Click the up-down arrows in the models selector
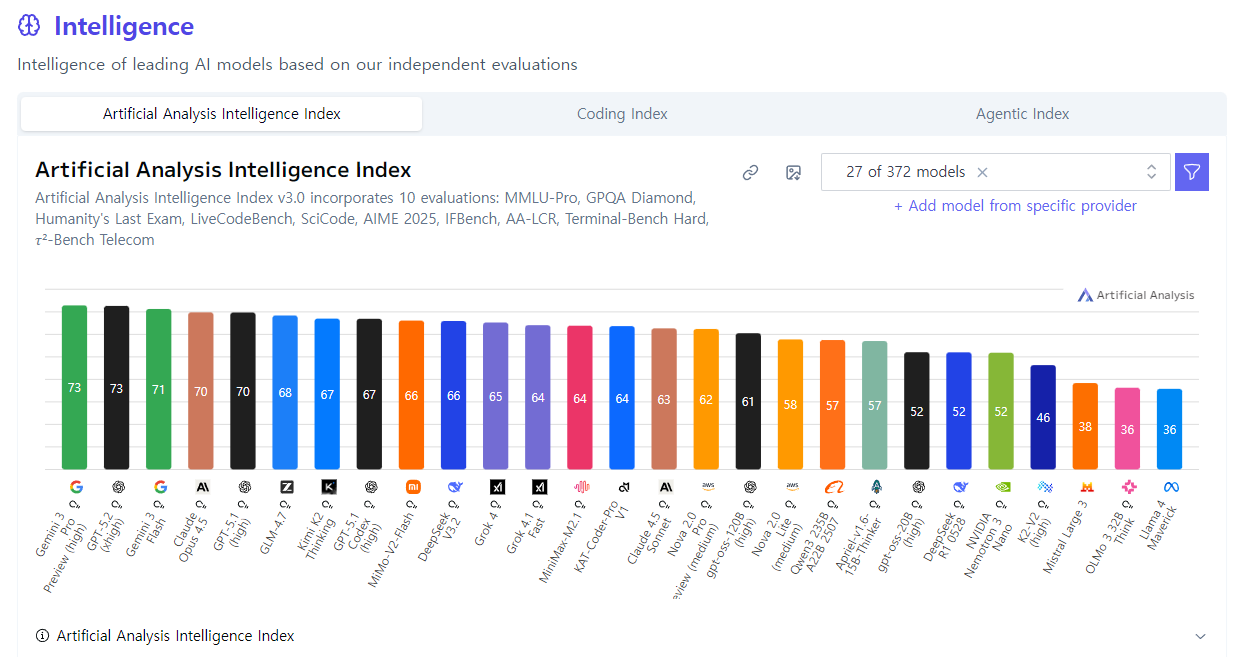1237x657 pixels. click(x=1151, y=172)
